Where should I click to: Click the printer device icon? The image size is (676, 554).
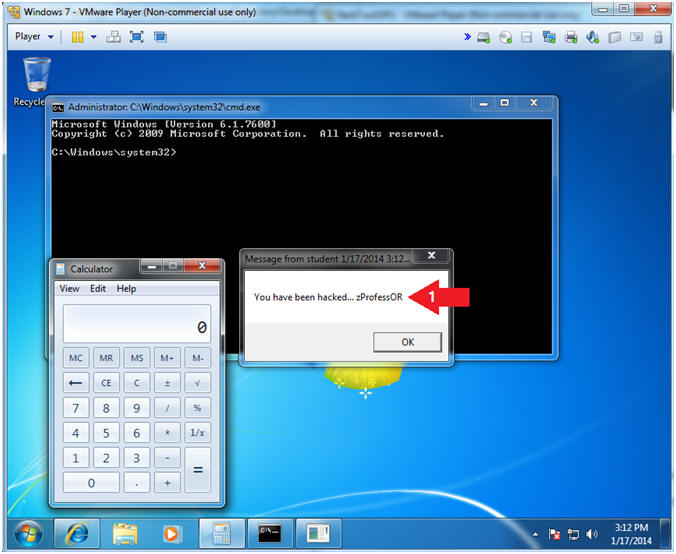click(x=571, y=38)
